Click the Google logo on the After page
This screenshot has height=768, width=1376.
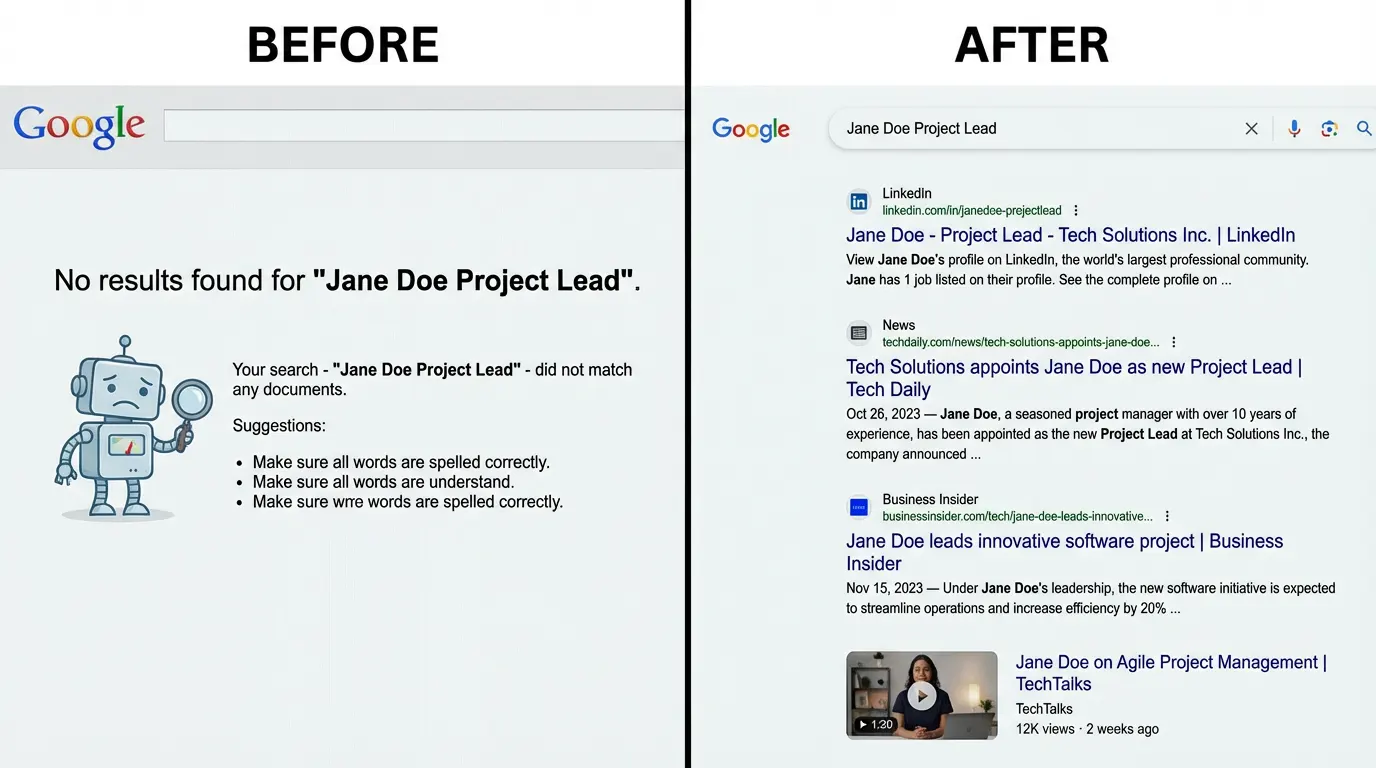pyautogui.click(x=751, y=128)
